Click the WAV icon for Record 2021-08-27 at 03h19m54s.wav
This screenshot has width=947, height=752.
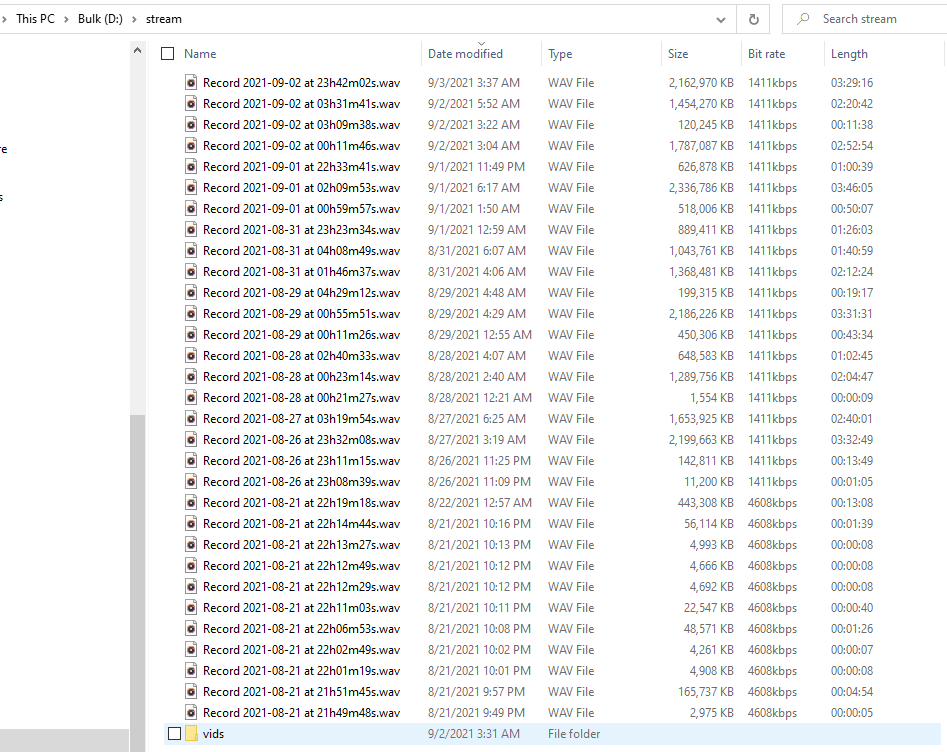click(x=191, y=419)
